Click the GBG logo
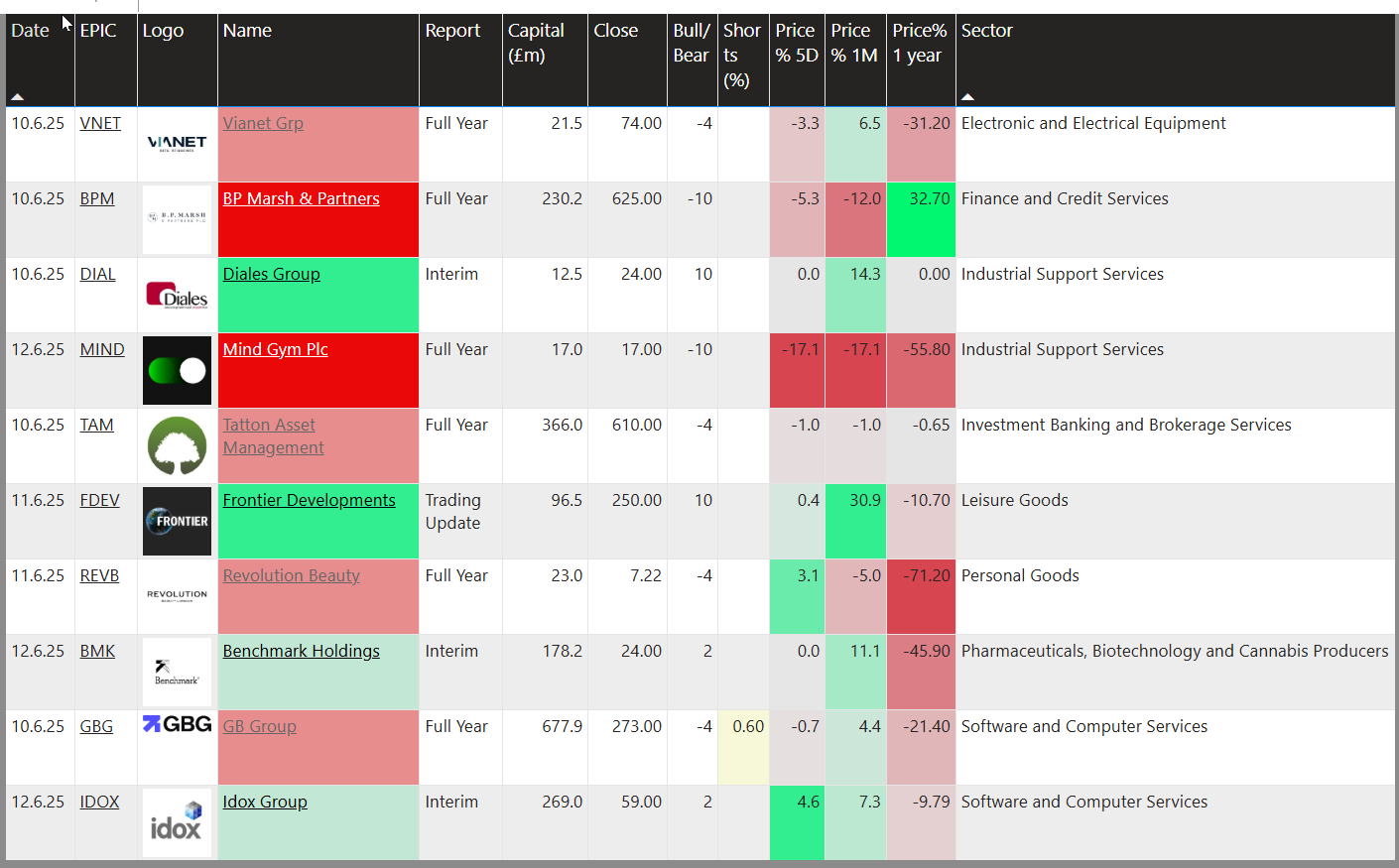The image size is (1399, 868). [x=177, y=724]
